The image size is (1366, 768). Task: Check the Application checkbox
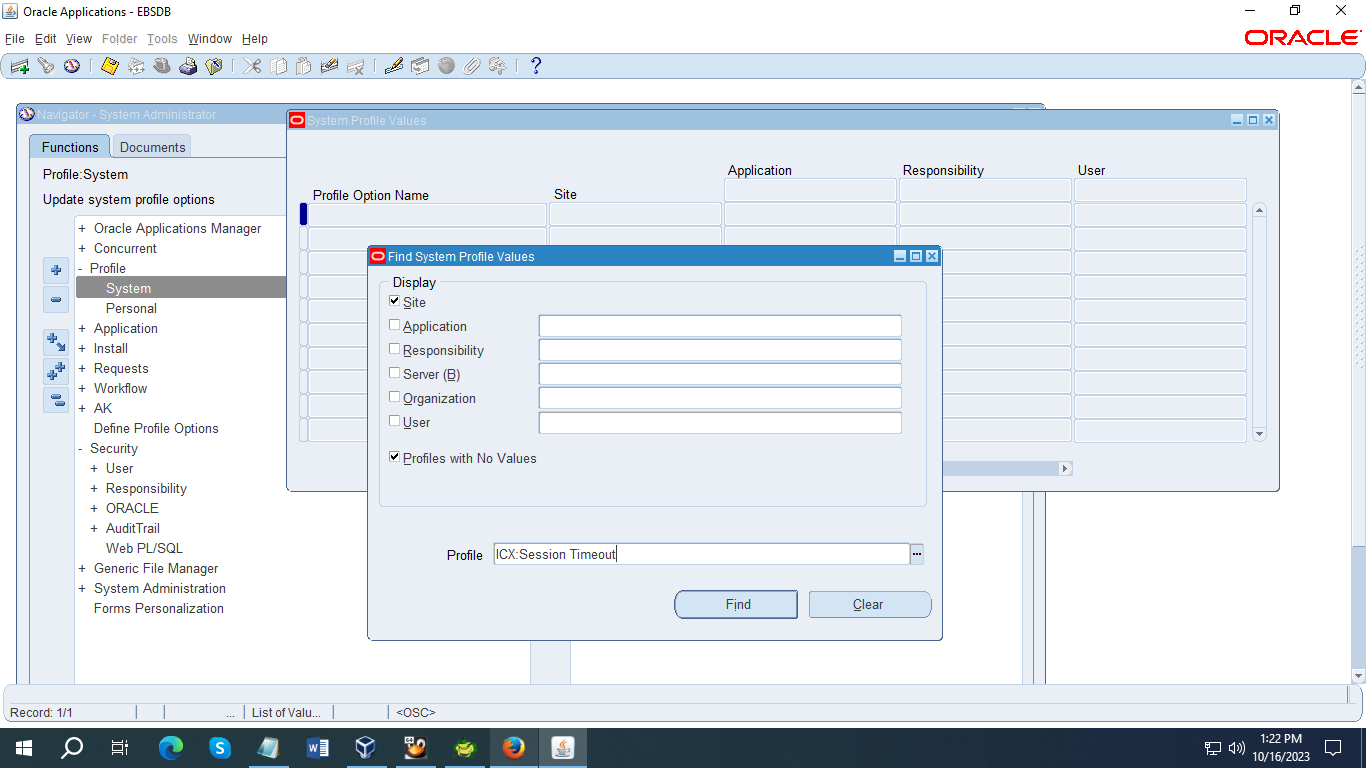tap(395, 325)
